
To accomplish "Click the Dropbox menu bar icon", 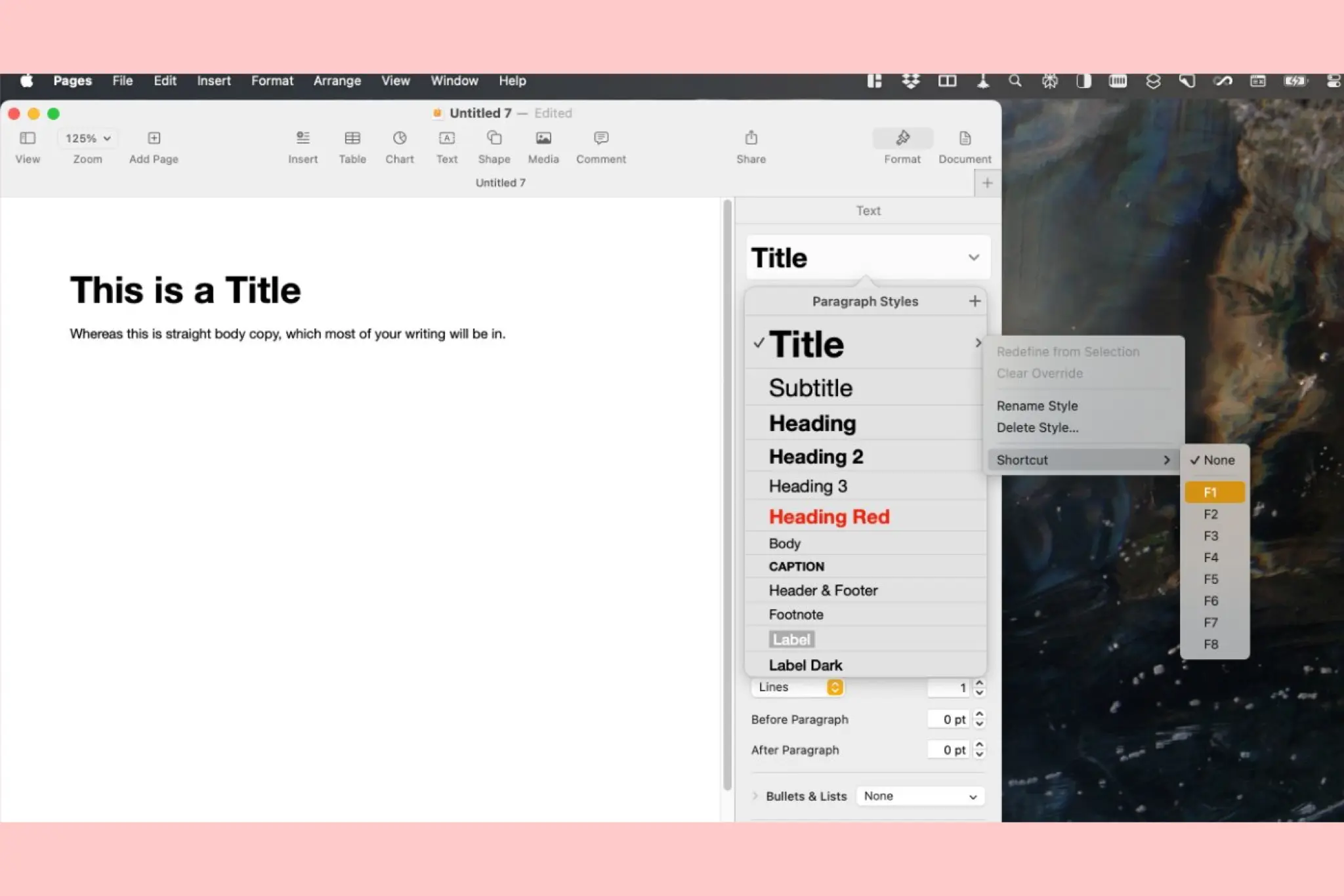I will pyautogui.click(x=911, y=81).
